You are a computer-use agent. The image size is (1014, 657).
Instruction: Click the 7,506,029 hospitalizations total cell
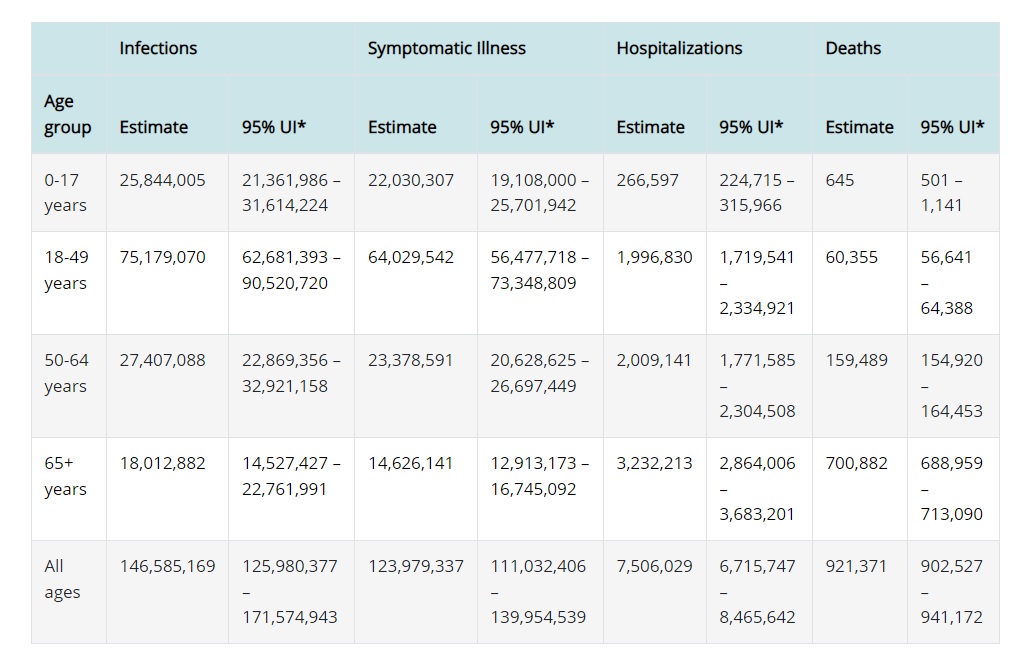pyautogui.click(x=654, y=566)
